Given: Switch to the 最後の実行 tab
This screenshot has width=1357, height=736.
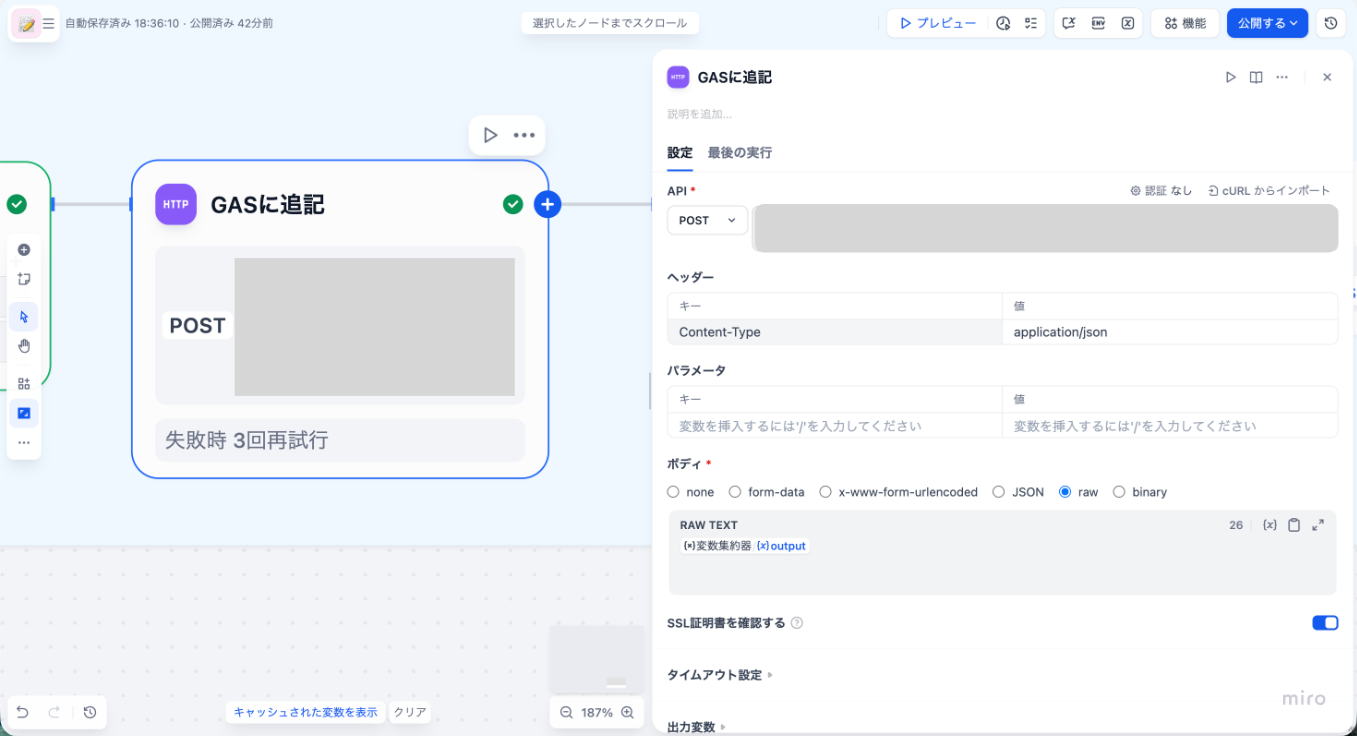Looking at the screenshot, I should click(x=739, y=153).
